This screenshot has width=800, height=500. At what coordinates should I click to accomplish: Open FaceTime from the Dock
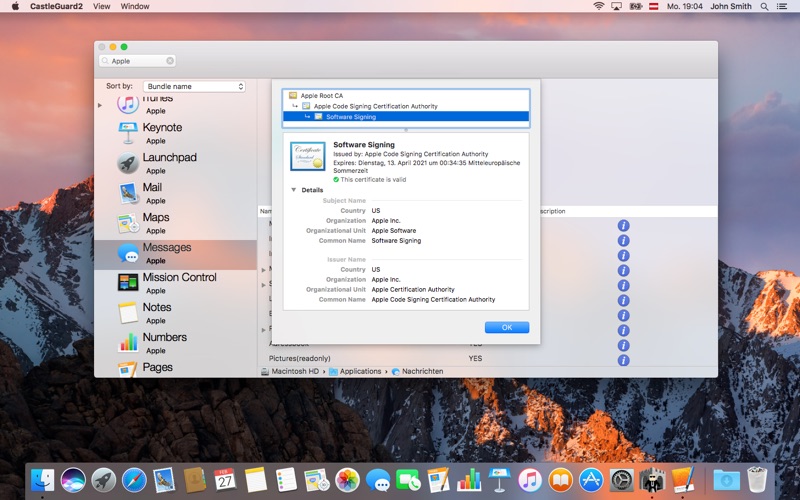point(408,480)
